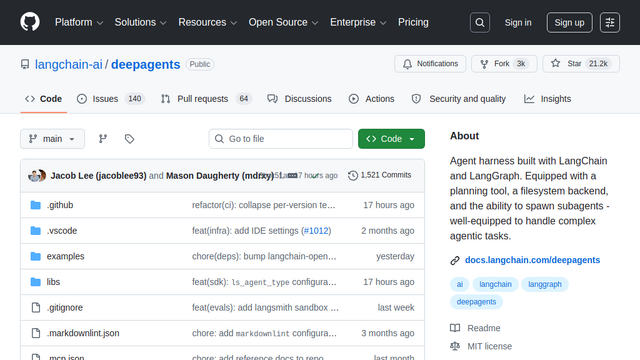This screenshot has height=360, width=640.
Task: Switch to Security and quality tab
Action: pos(459,99)
